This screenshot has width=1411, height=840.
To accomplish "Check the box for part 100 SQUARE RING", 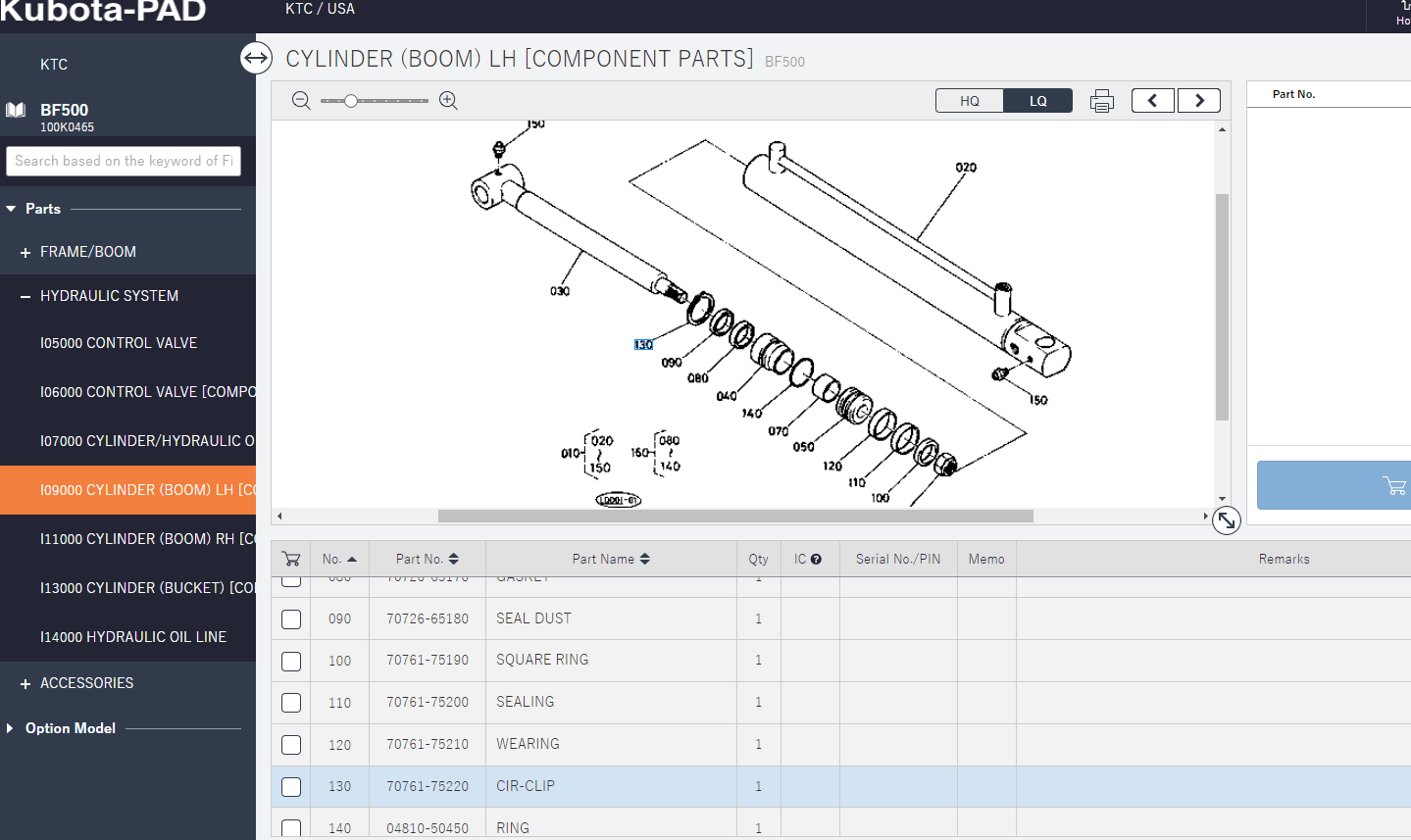I will click(291, 661).
